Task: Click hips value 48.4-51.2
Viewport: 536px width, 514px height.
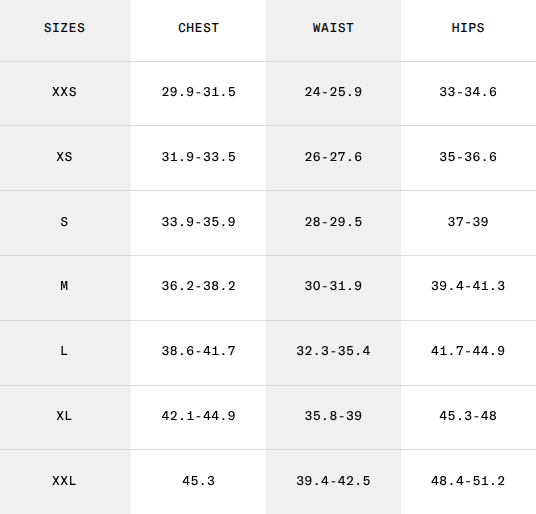Action: (468, 481)
